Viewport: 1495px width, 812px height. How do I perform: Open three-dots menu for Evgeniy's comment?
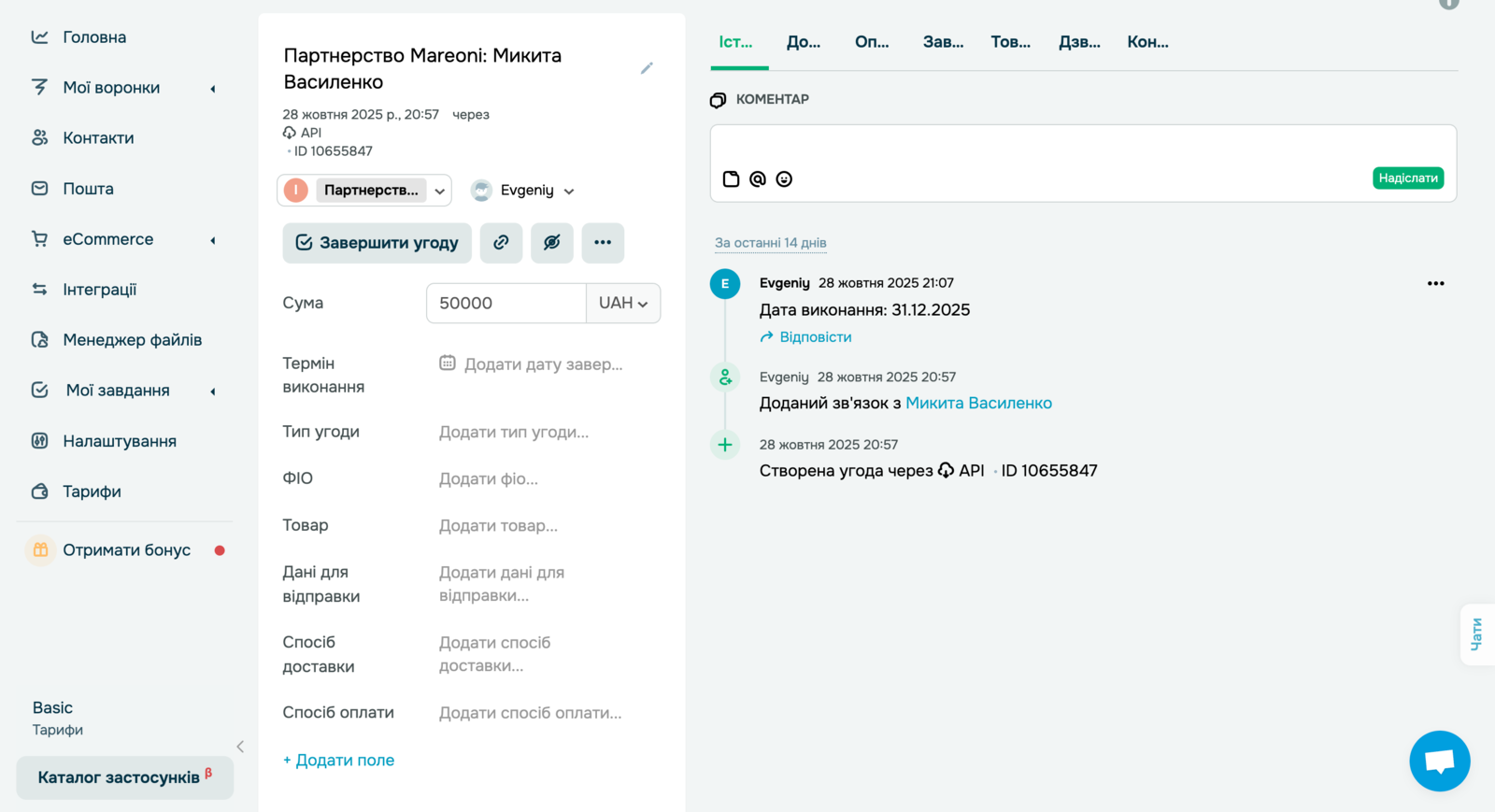click(1435, 284)
